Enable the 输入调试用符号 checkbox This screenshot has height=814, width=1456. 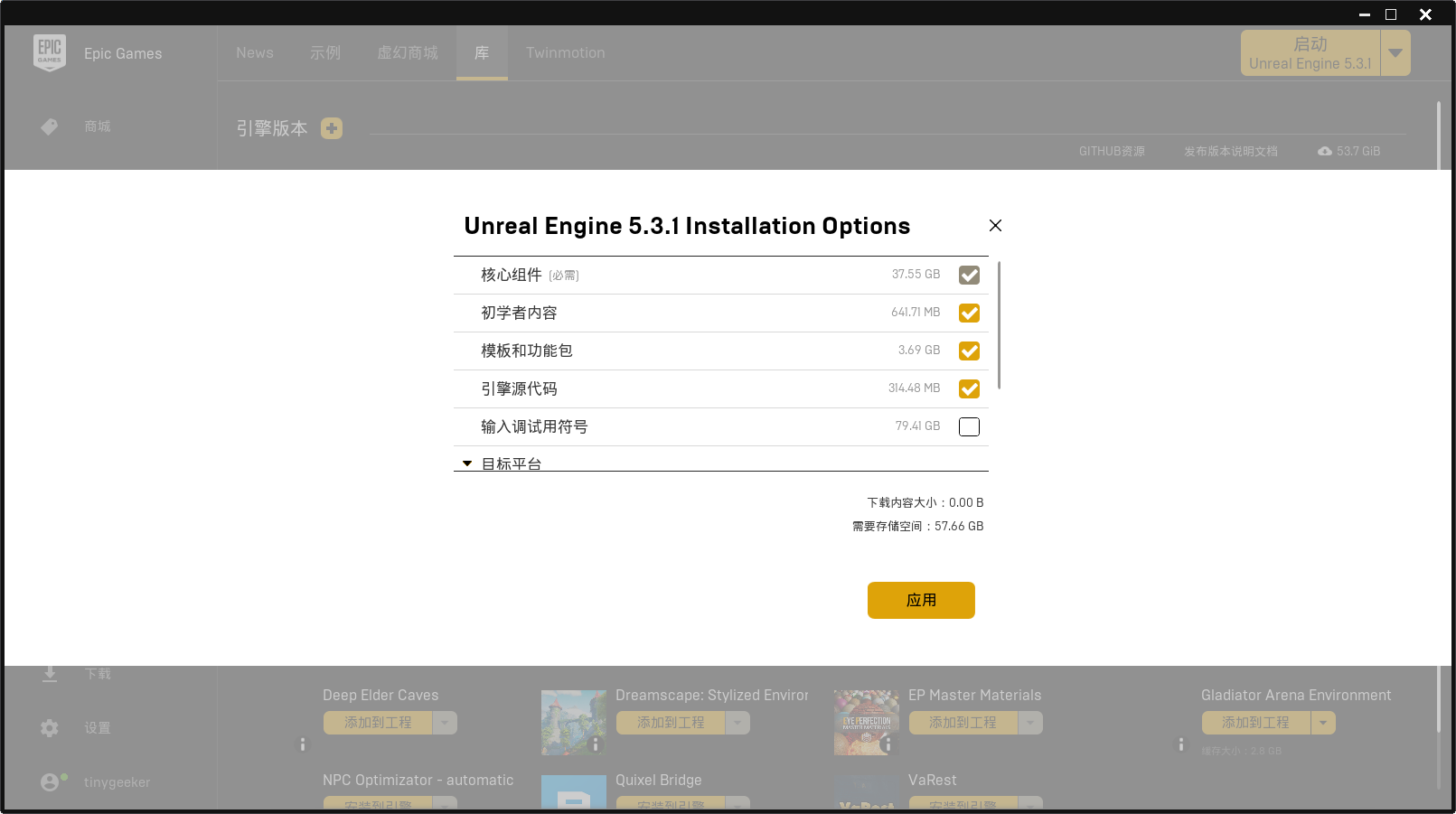pyautogui.click(x=968, y=426)
